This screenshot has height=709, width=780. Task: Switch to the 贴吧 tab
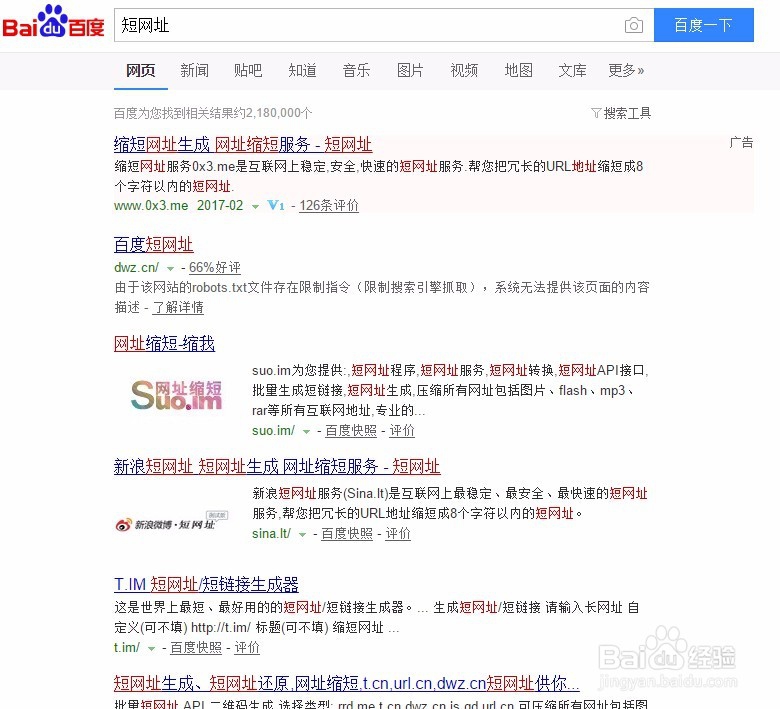[248, 71]
